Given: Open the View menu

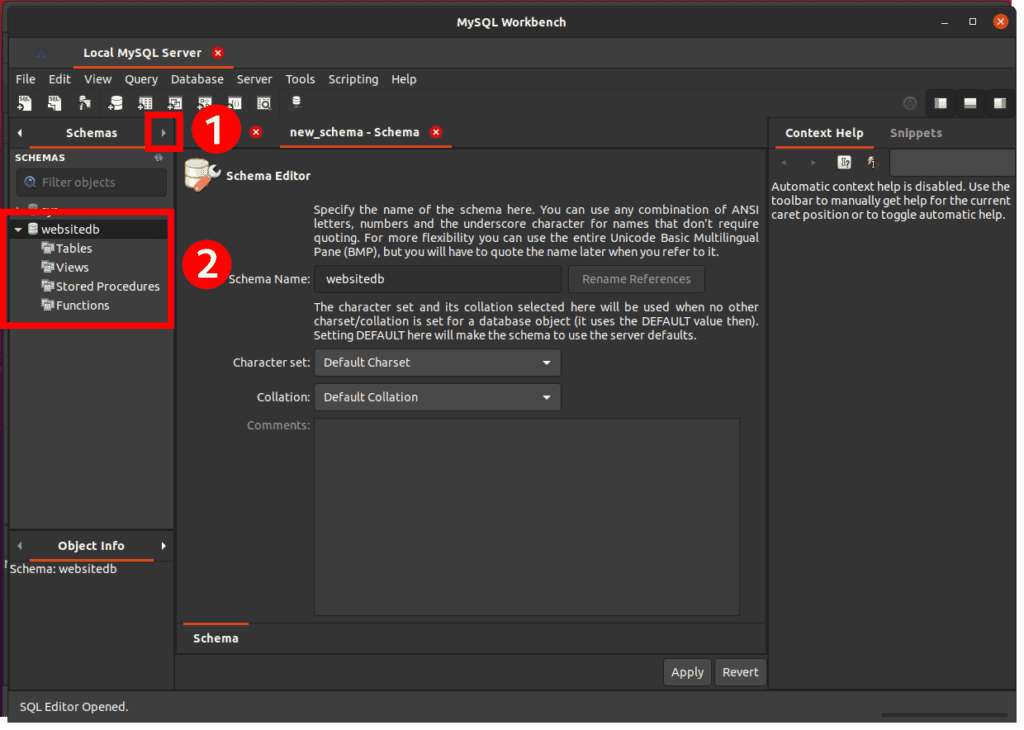Looking at the screenshot, I should [x=97, y=79].
